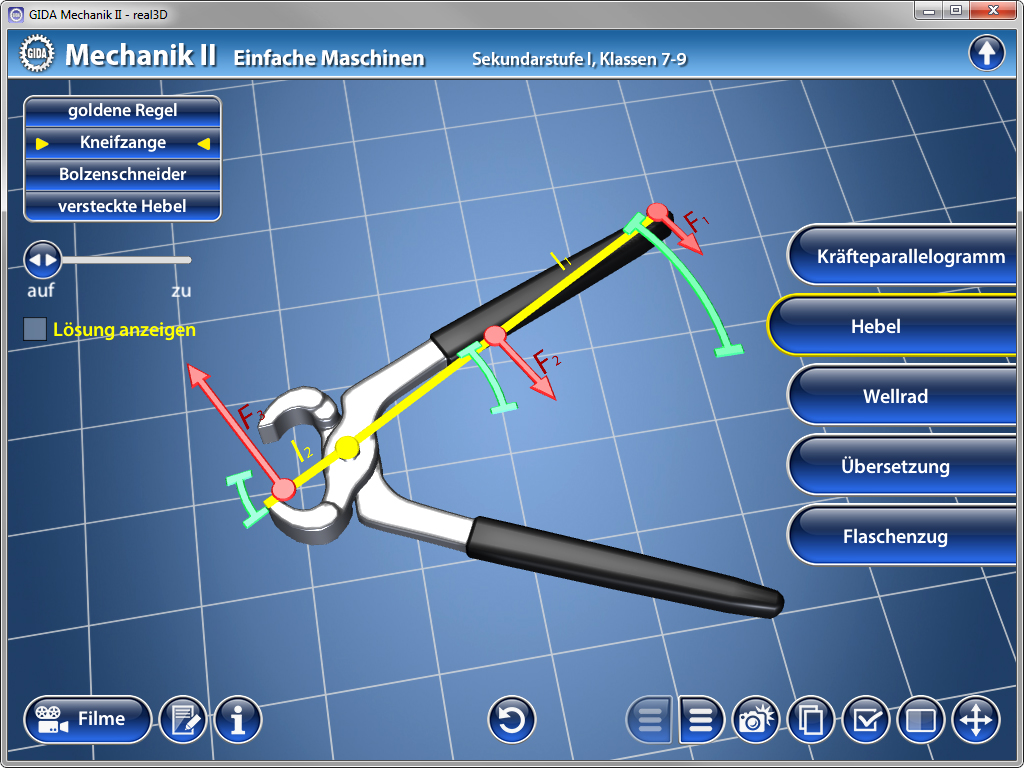1024x768 pixels.
Task: Select Bolzenschneider from the list
Action: pyautogui.click(x=122, y=174)
